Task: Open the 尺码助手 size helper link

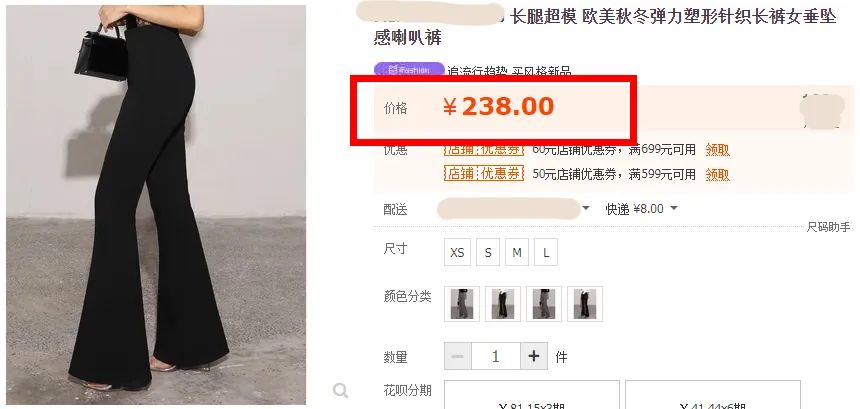Action: tap(828, 227)
